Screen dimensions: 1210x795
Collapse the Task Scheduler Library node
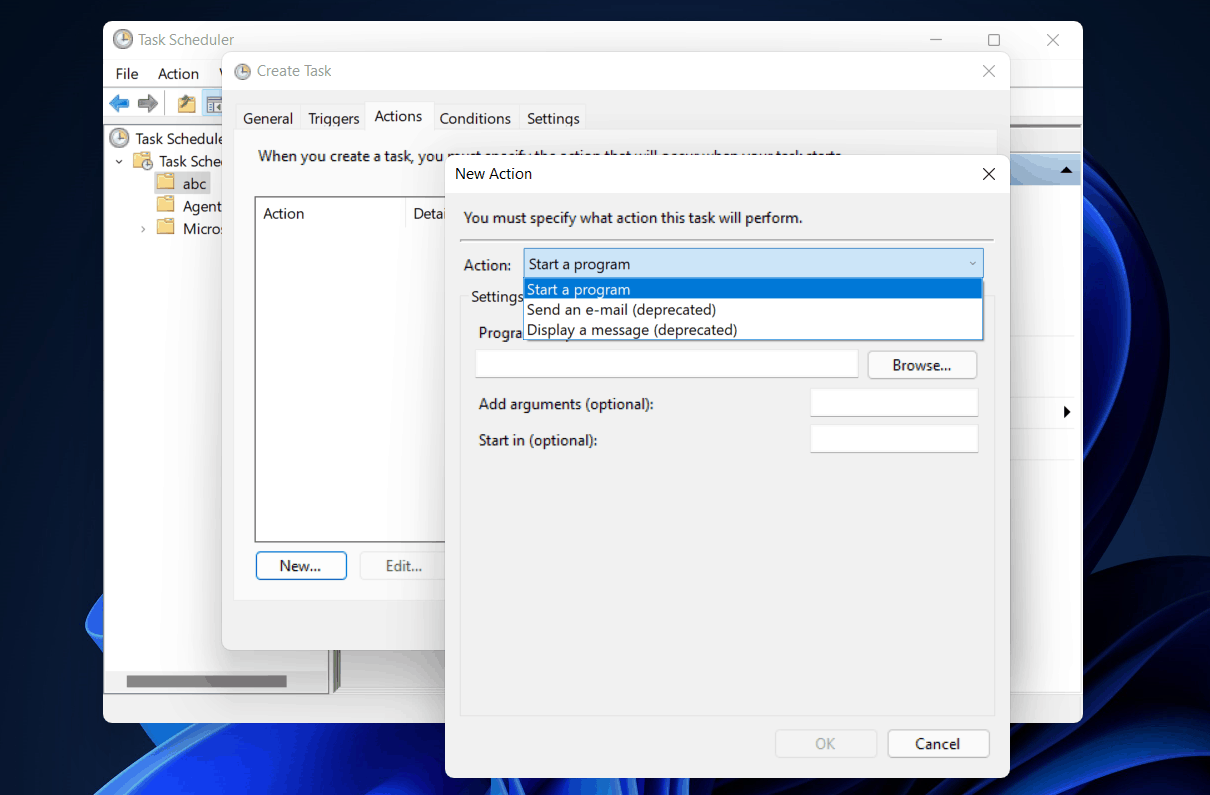119,160
